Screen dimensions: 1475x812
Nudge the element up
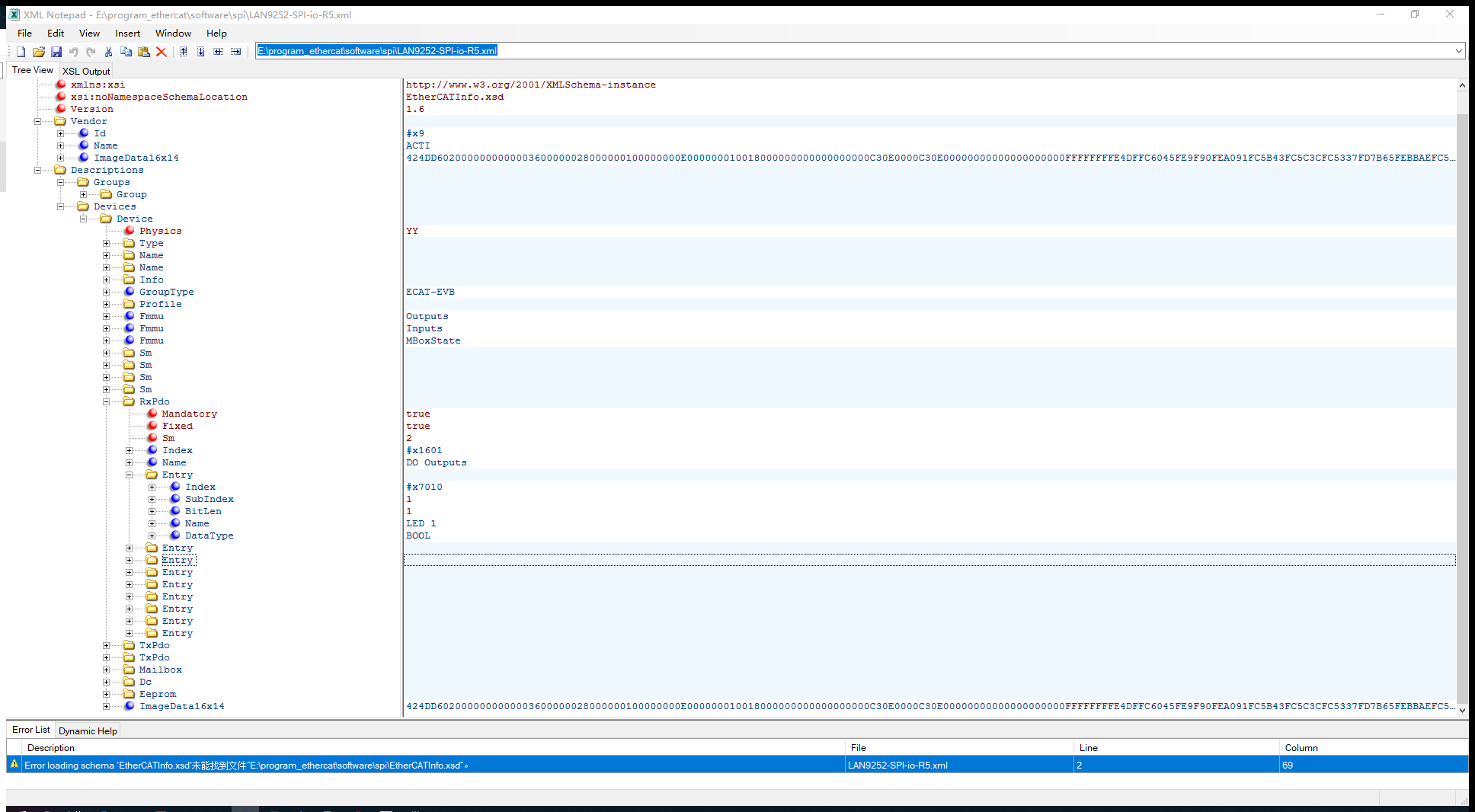click(x=183, y=51)
